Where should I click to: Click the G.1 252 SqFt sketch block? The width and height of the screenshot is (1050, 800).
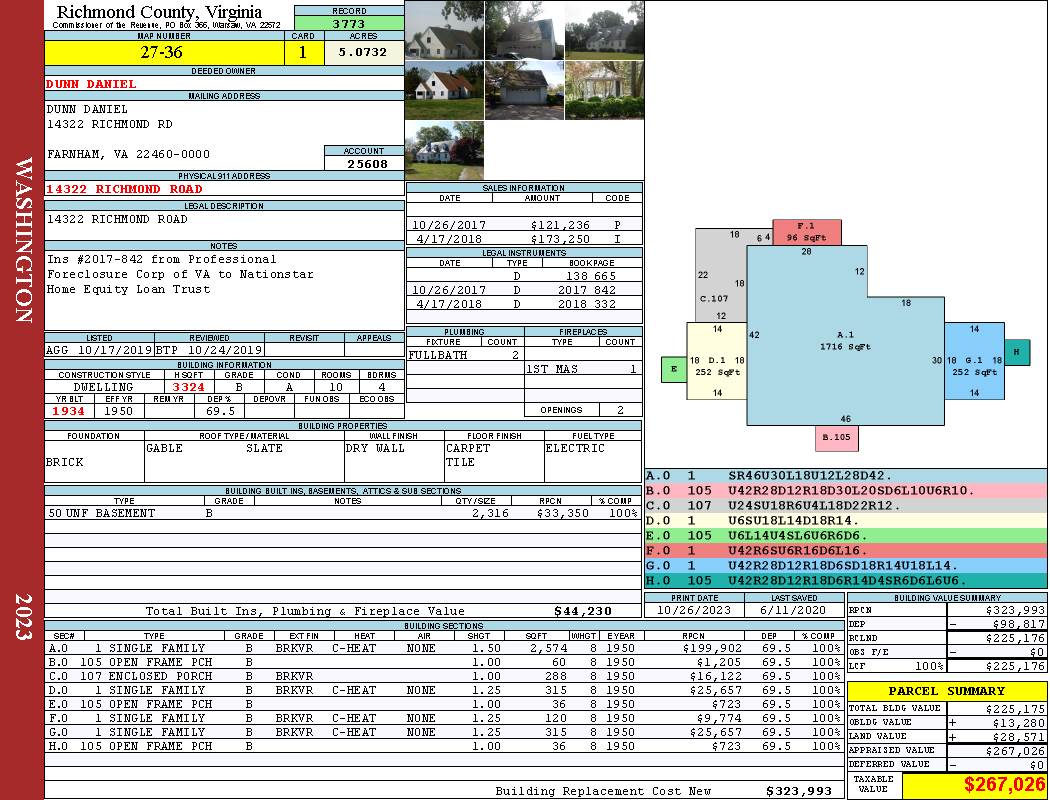pyautogui.click(x=974, y=362)
